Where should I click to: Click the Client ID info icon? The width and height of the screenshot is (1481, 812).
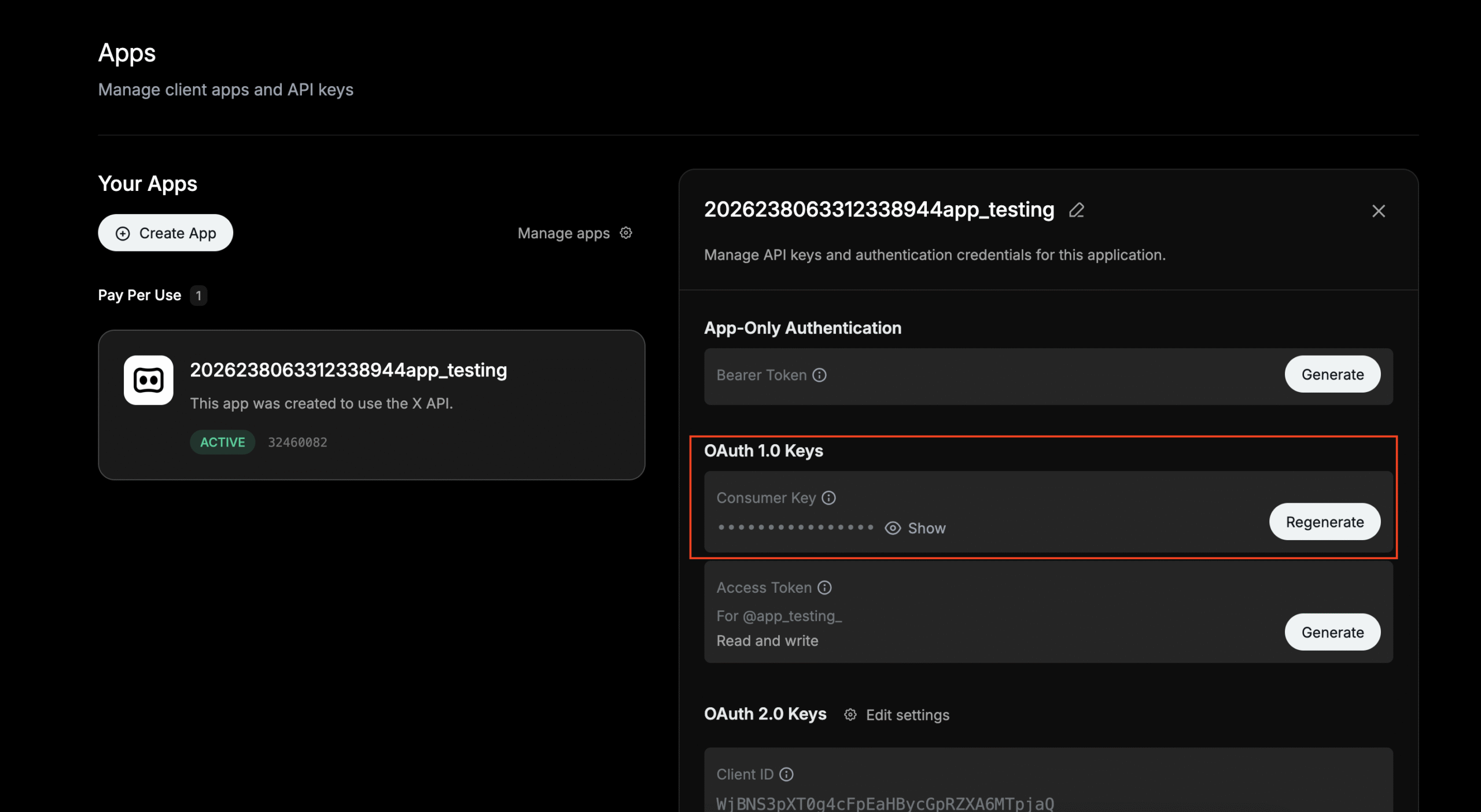coord(786,774)
